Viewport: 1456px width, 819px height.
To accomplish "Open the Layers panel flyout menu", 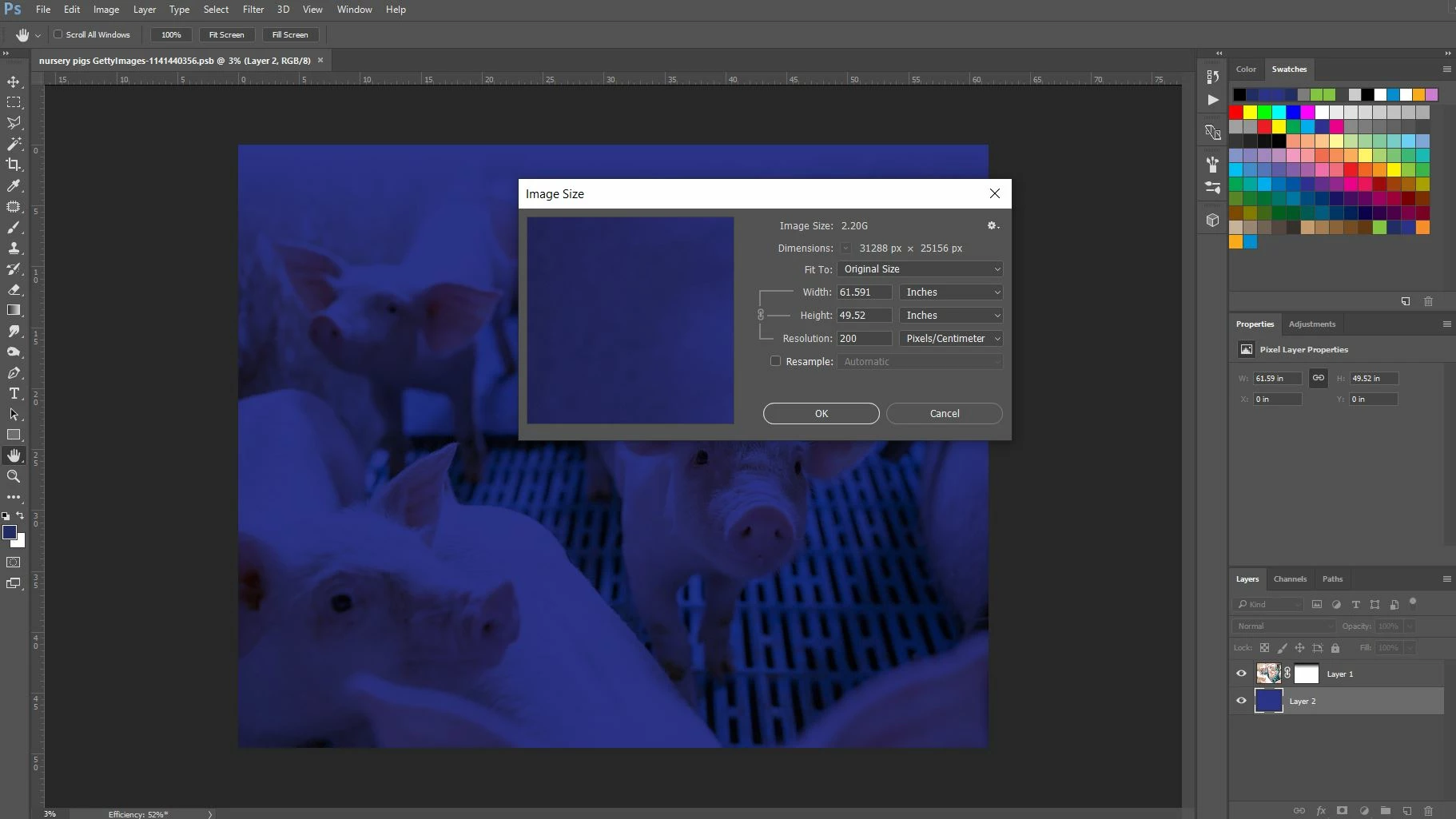I will [1446, 578].
